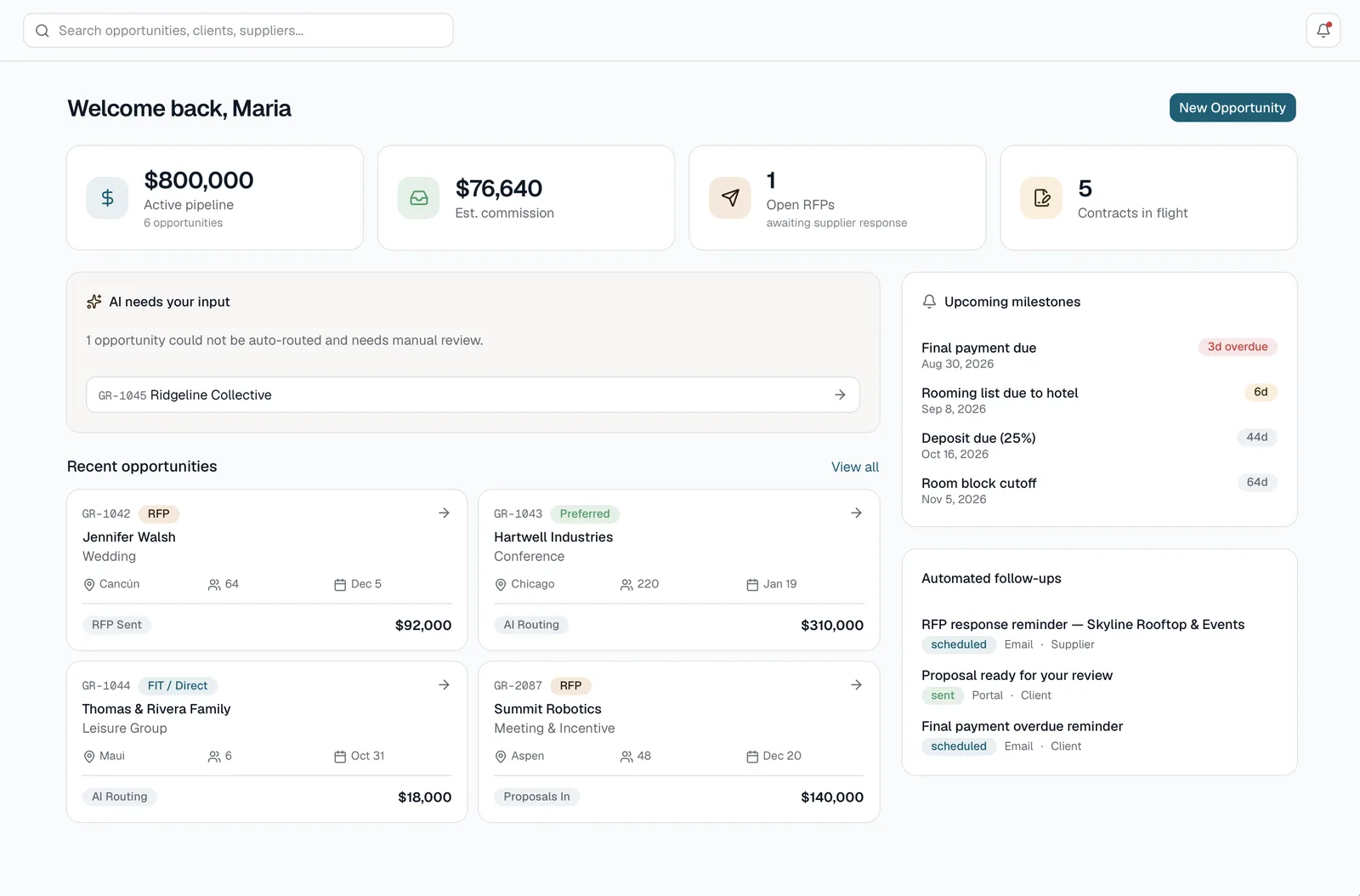Click the Proposals In status badge

[x=536, y=797]
